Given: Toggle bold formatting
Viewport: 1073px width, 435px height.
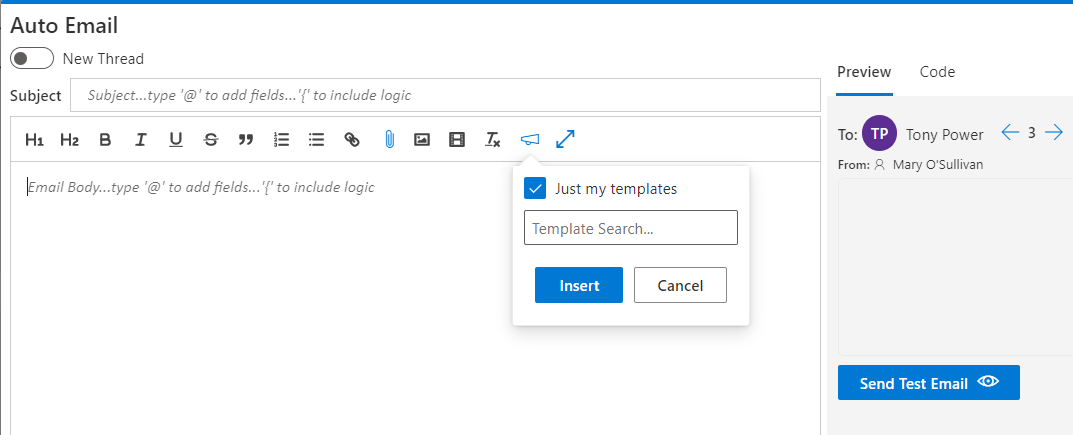Looking at the screenshot, I should (105, 140).
